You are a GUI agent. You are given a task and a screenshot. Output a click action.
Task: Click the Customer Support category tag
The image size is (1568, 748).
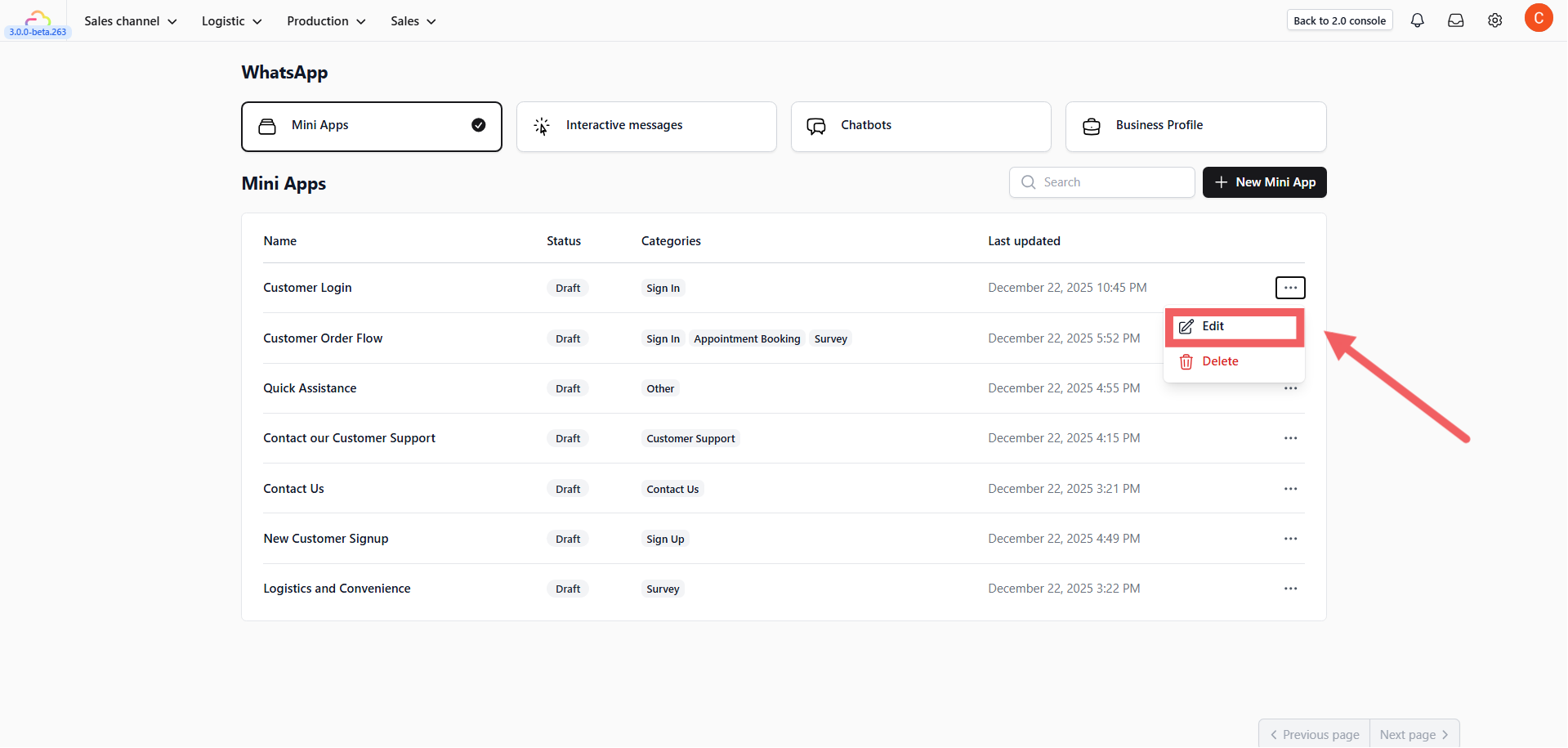(690, 439)
